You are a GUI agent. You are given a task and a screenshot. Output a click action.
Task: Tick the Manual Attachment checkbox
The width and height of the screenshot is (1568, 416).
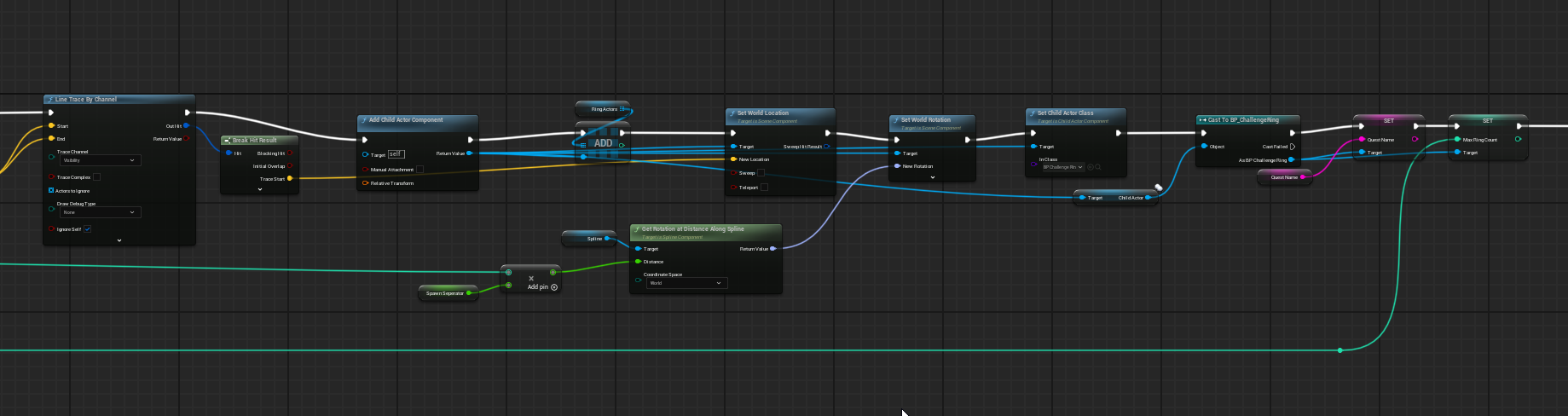pyautogui.click(x=419, y=170)
